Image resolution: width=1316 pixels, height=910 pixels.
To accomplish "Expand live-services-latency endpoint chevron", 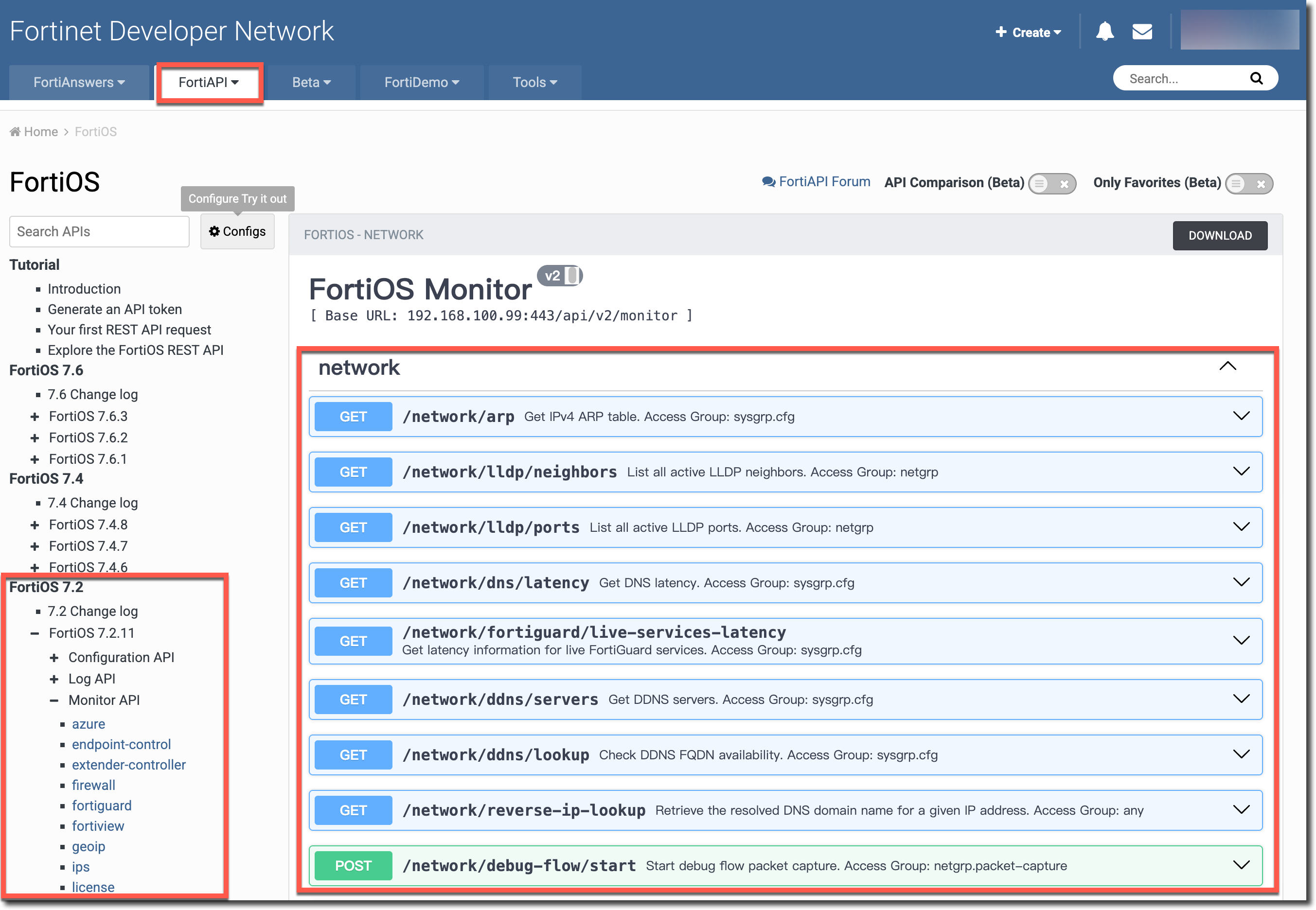I will 1241,641.
